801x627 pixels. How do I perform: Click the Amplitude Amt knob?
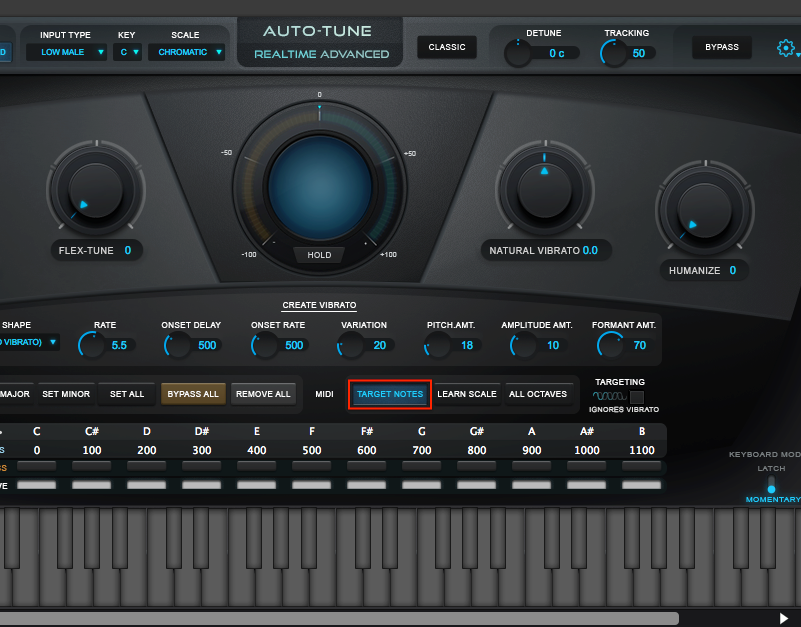(x=524, y=345)
